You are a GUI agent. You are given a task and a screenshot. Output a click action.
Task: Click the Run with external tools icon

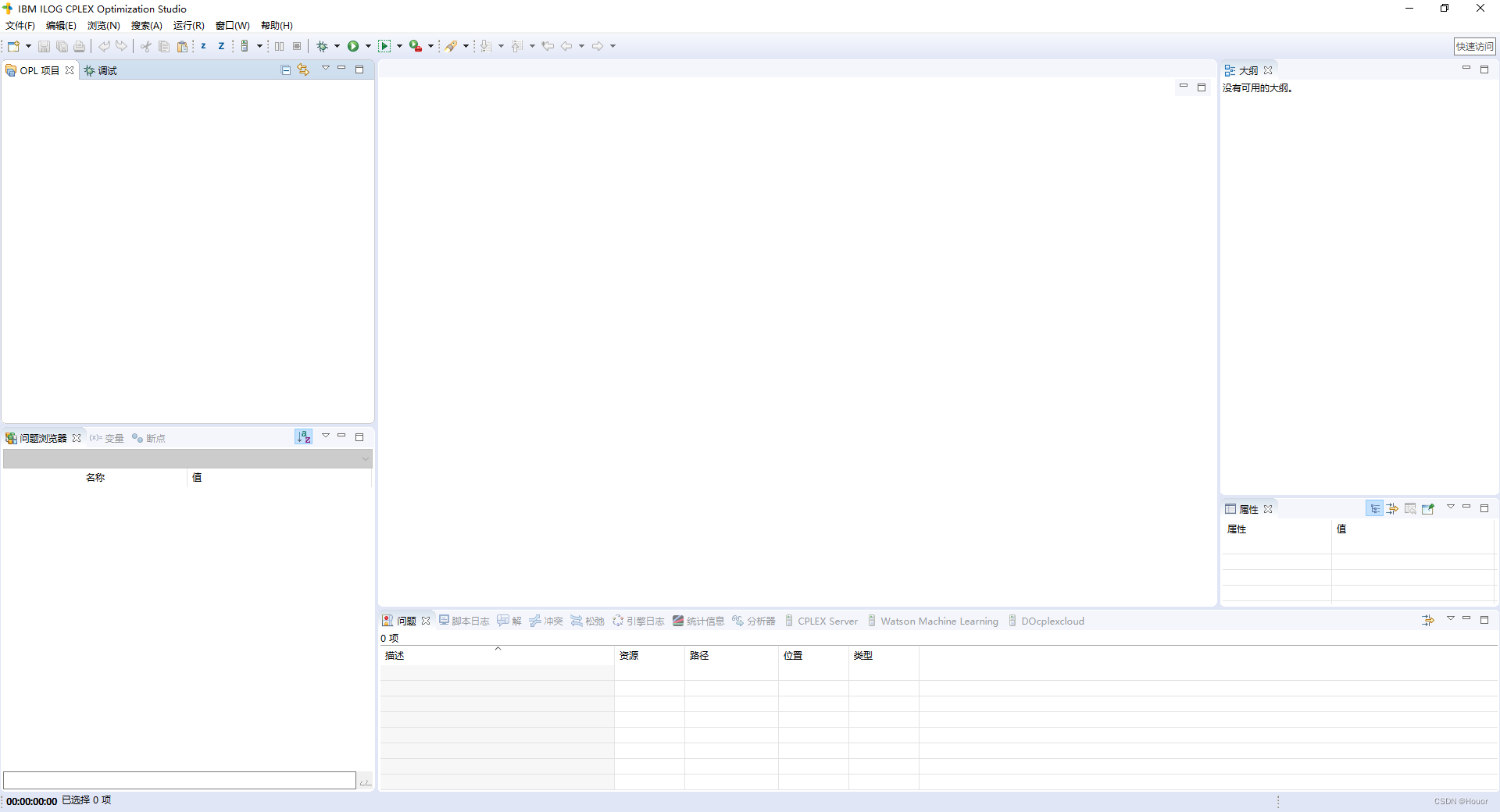pyautogui.click(x=416, y=46)
